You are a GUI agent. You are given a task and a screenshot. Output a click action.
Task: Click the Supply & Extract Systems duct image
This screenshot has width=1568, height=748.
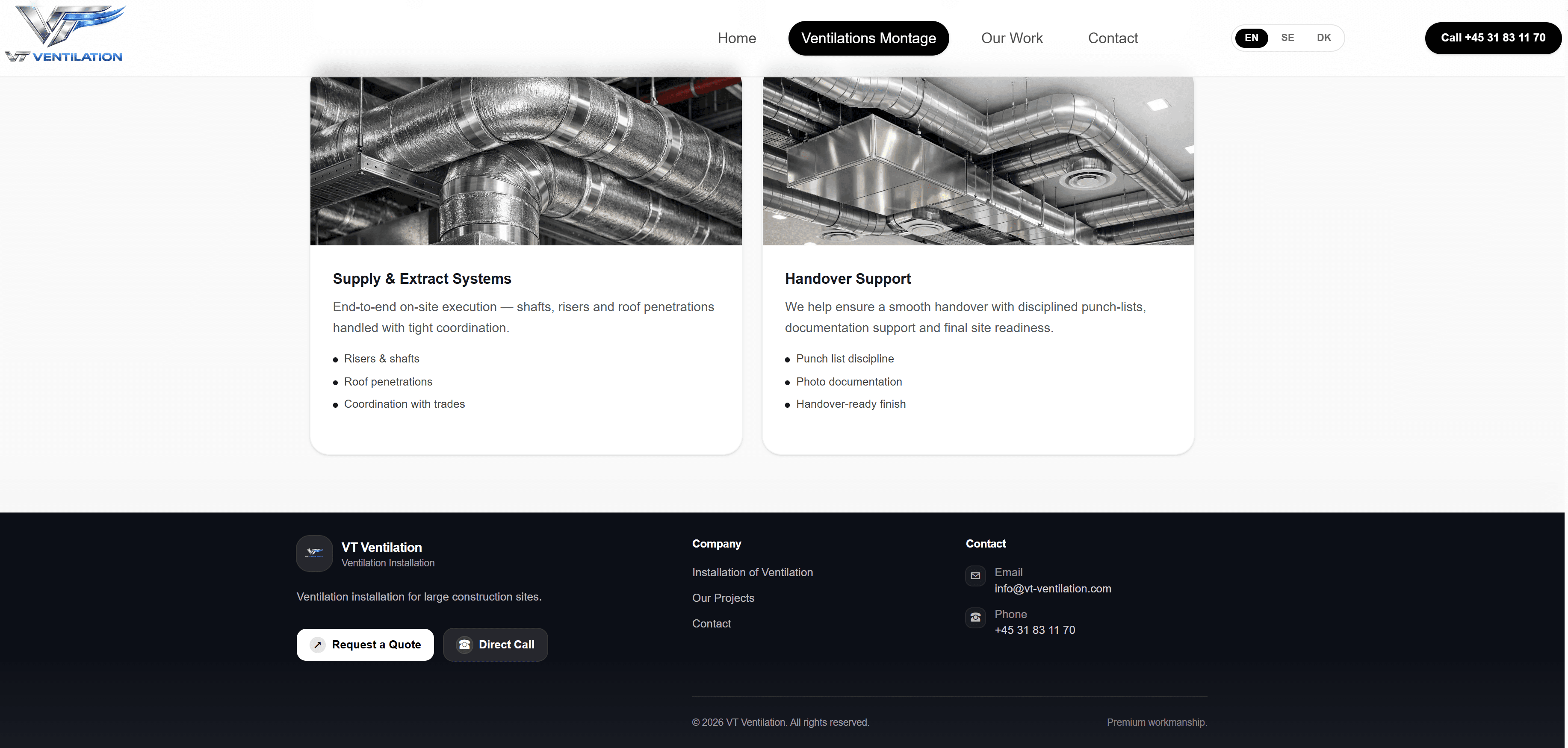coord(526,161)
